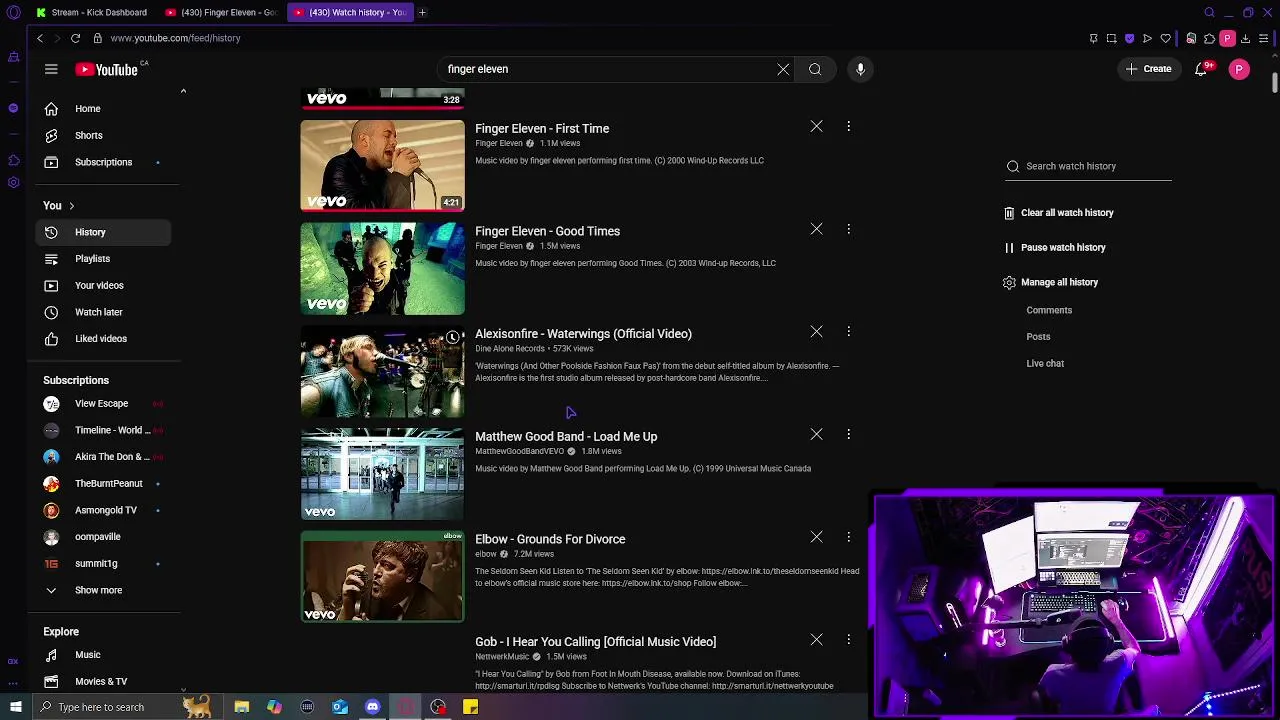Open Your videos in the sidebar

coord(104,285)
